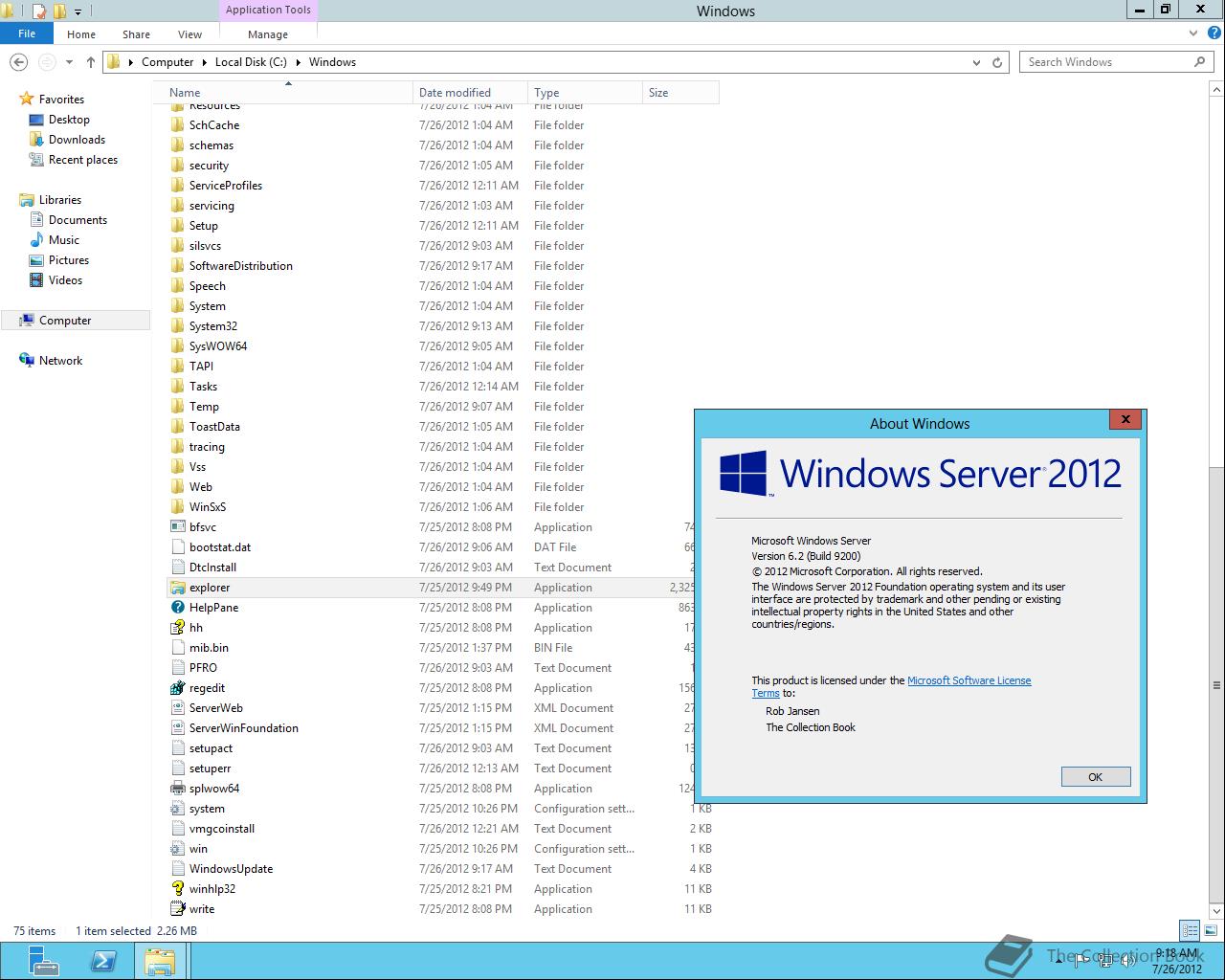The height and width of the screenshot is (980, 1225).
Task: Open Properties from the quick access toolbar
Action: pos(39,11)
